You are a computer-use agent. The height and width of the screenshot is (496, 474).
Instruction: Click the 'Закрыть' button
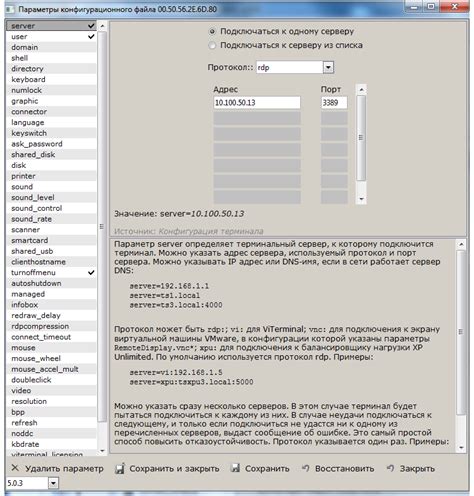411,469
